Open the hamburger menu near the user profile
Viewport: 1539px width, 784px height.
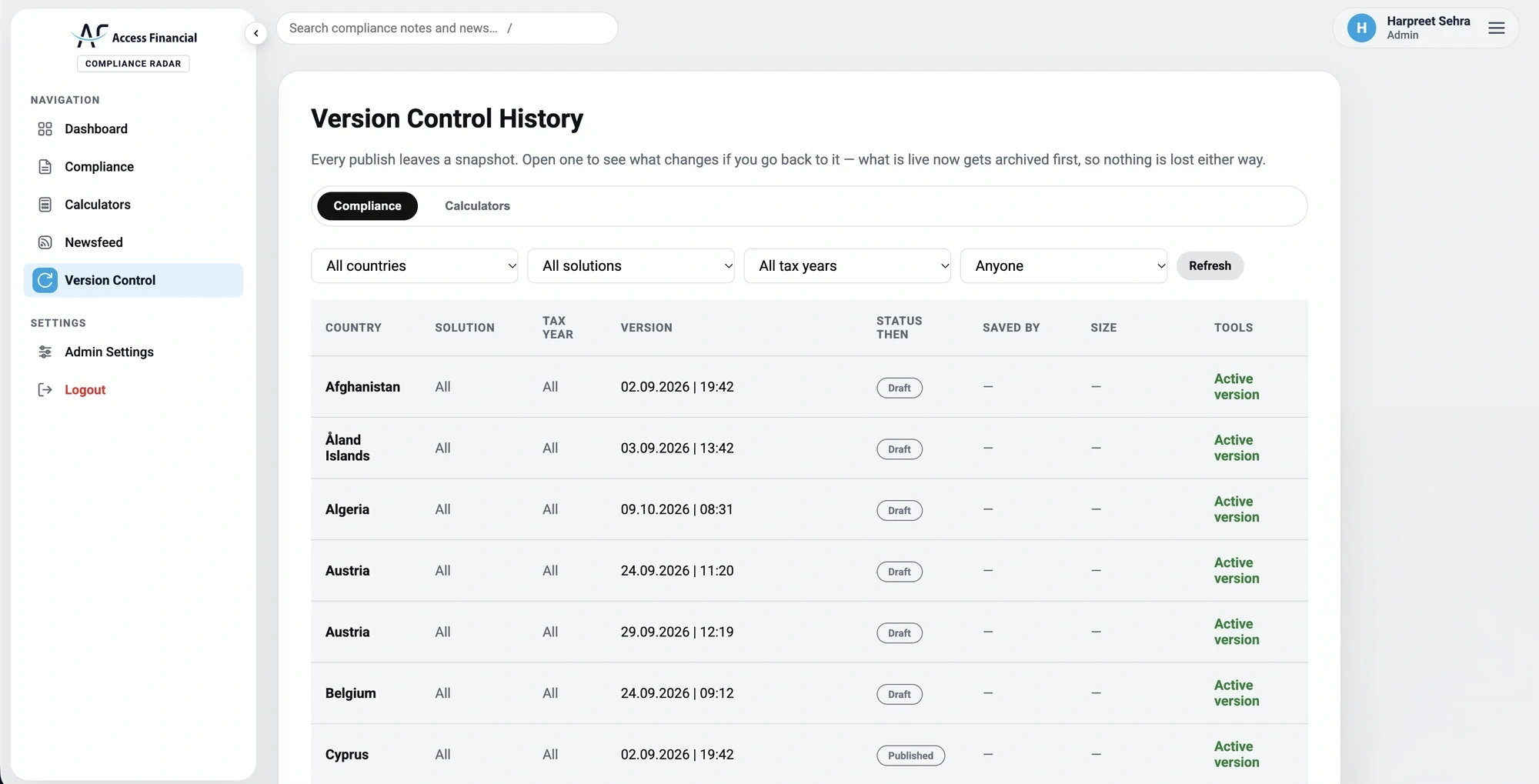(1497, 28)
